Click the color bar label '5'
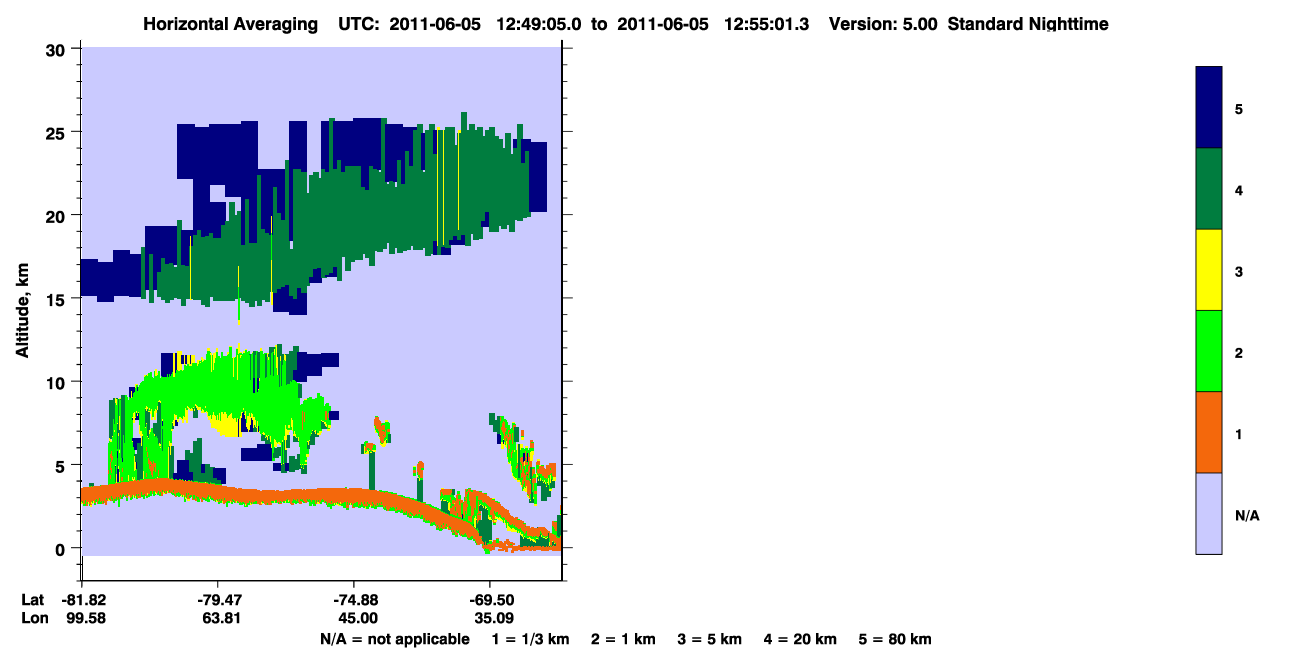The width and height of the screenshot is (1300, 667). 1239,108
